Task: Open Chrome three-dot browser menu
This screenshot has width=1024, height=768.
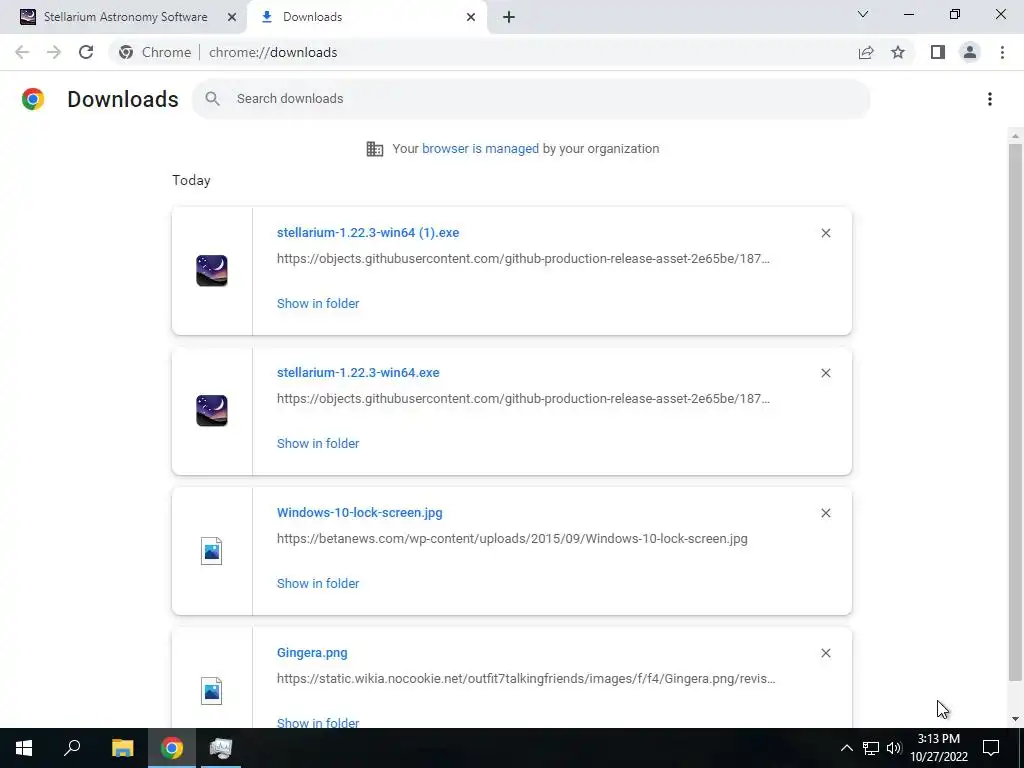Action: coord(1002,52)
